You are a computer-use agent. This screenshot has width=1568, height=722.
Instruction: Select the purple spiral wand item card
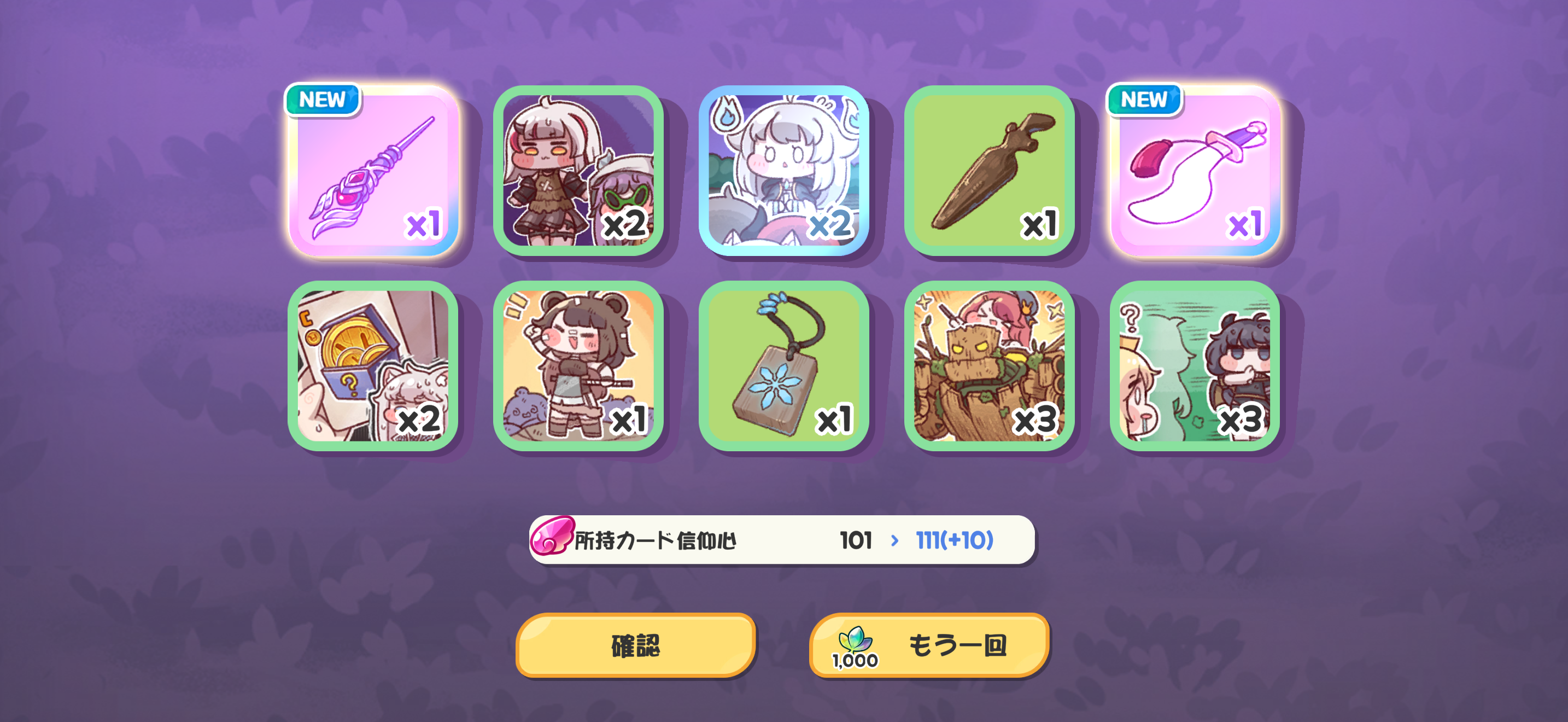[x=373, y=171]
